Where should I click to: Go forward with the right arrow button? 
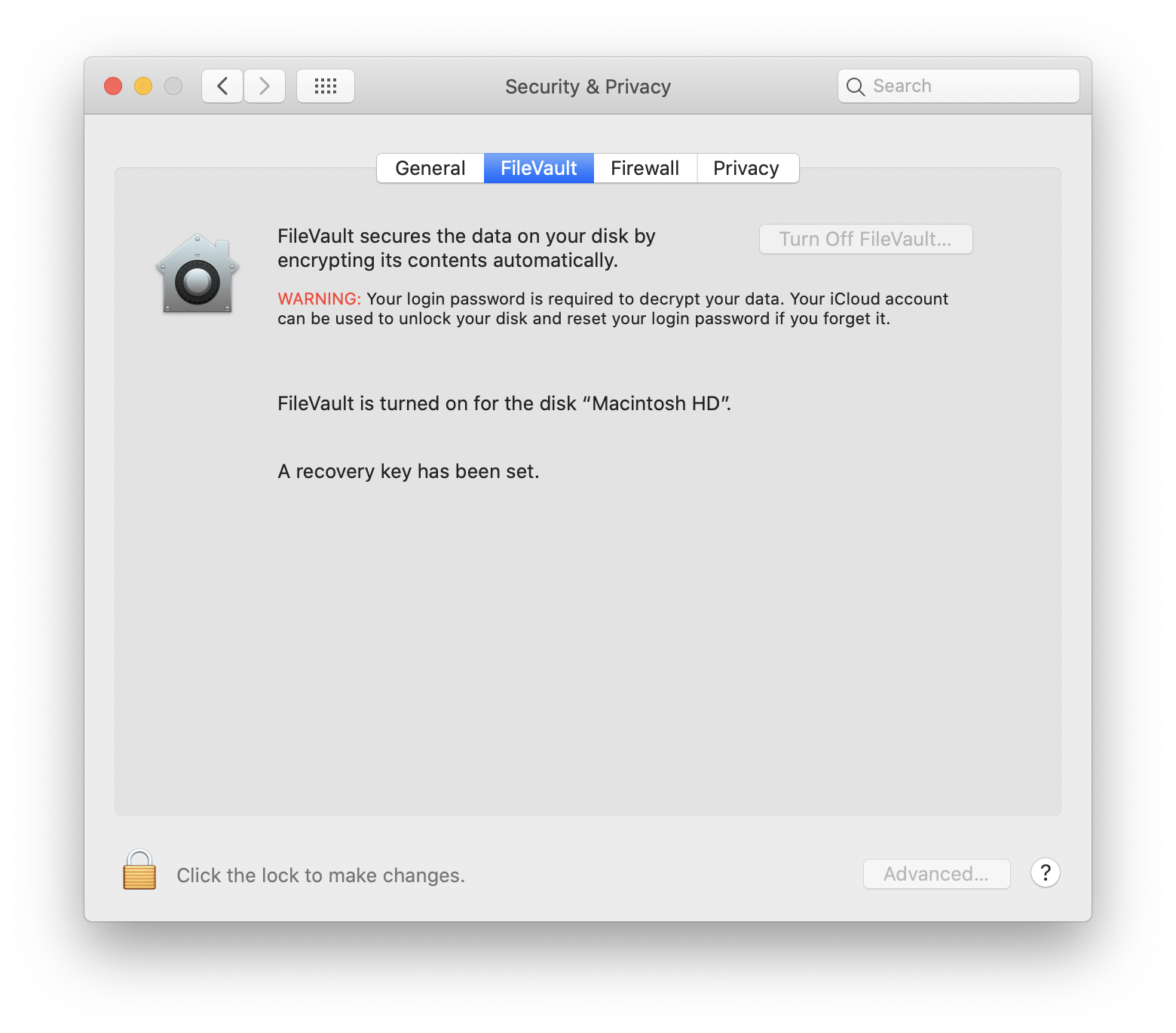(x=265, y=86)
